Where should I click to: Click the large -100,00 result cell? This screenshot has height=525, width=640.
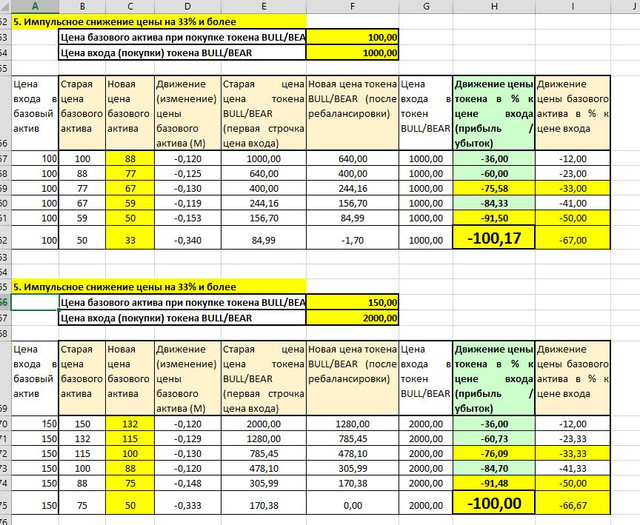point(494,503)
